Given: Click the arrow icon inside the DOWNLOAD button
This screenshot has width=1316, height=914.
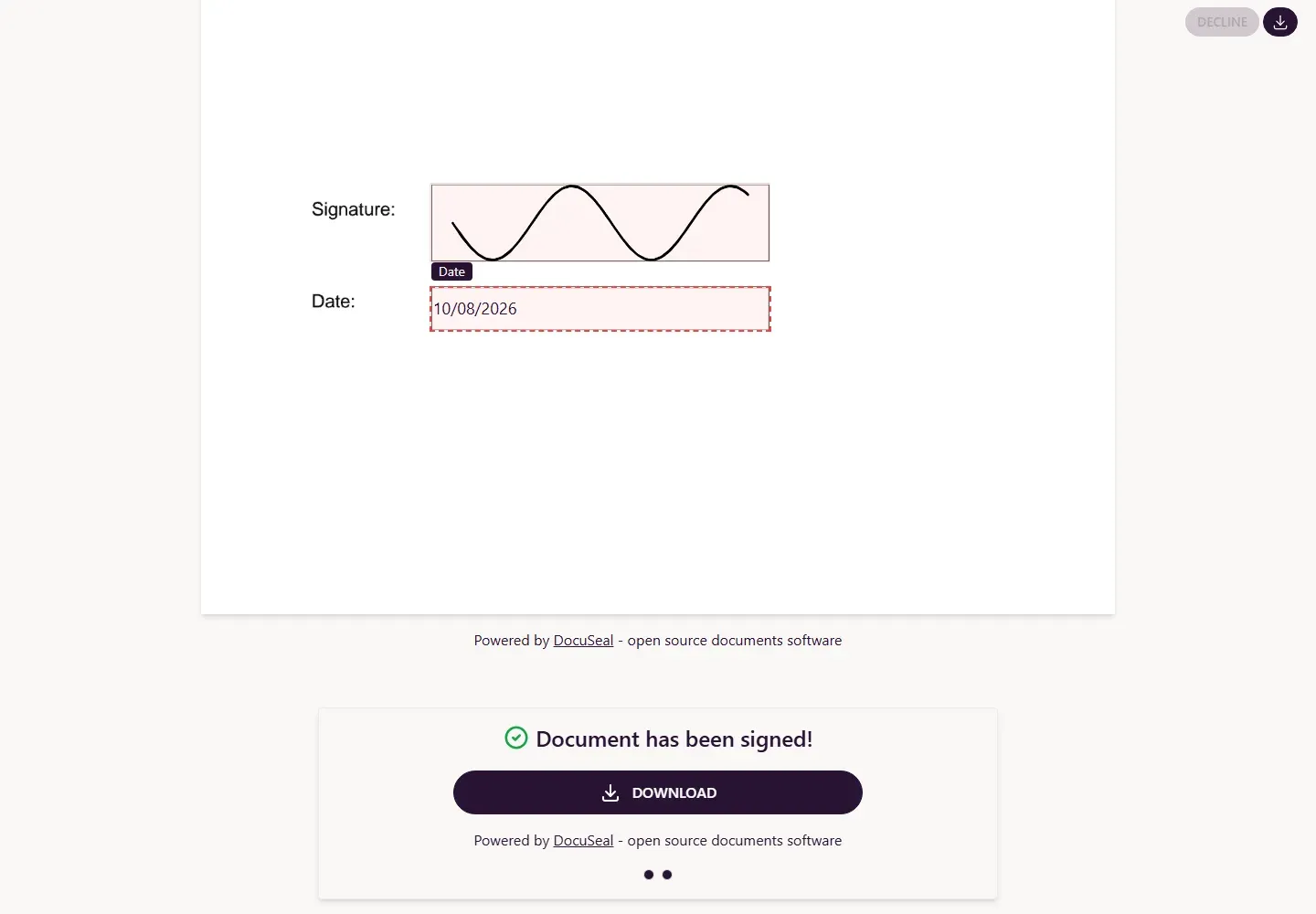Looking at the screenshot, I should point(610,793).
